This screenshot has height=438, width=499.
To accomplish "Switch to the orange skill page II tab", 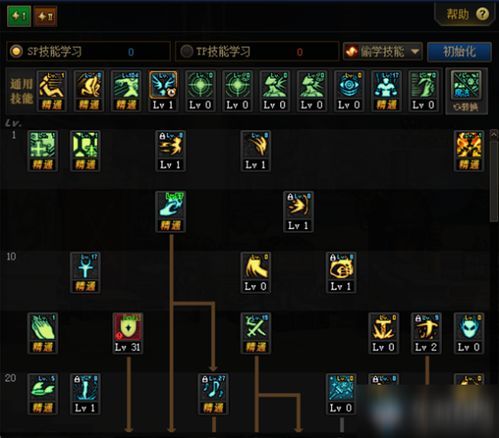I will point(45,16).
